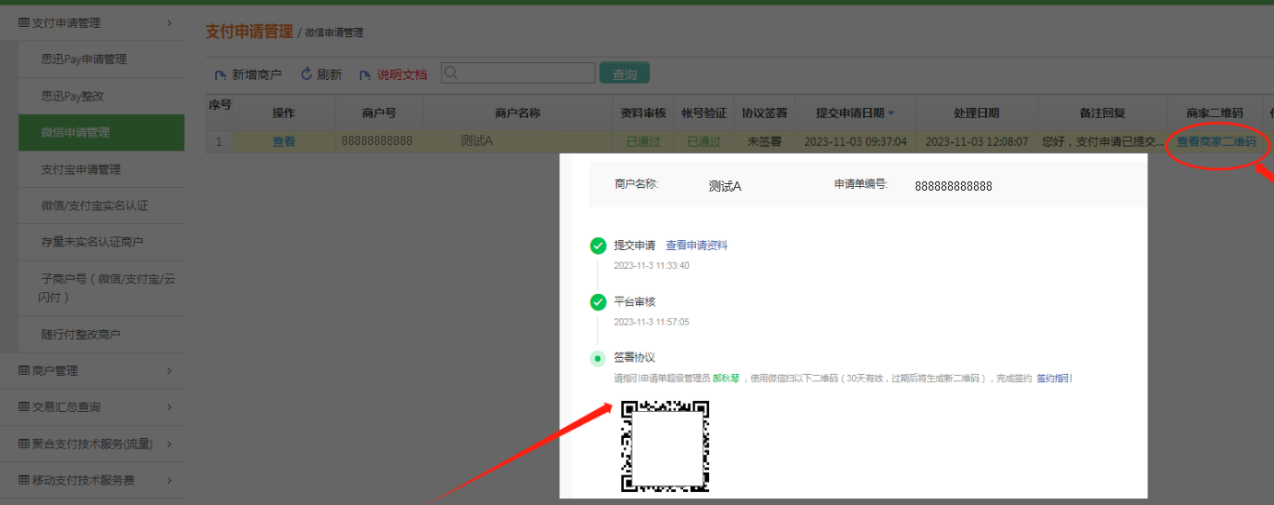Click the 已通过 cell under 资料审核
1274x505 pixels.
[x=643, y=142]
